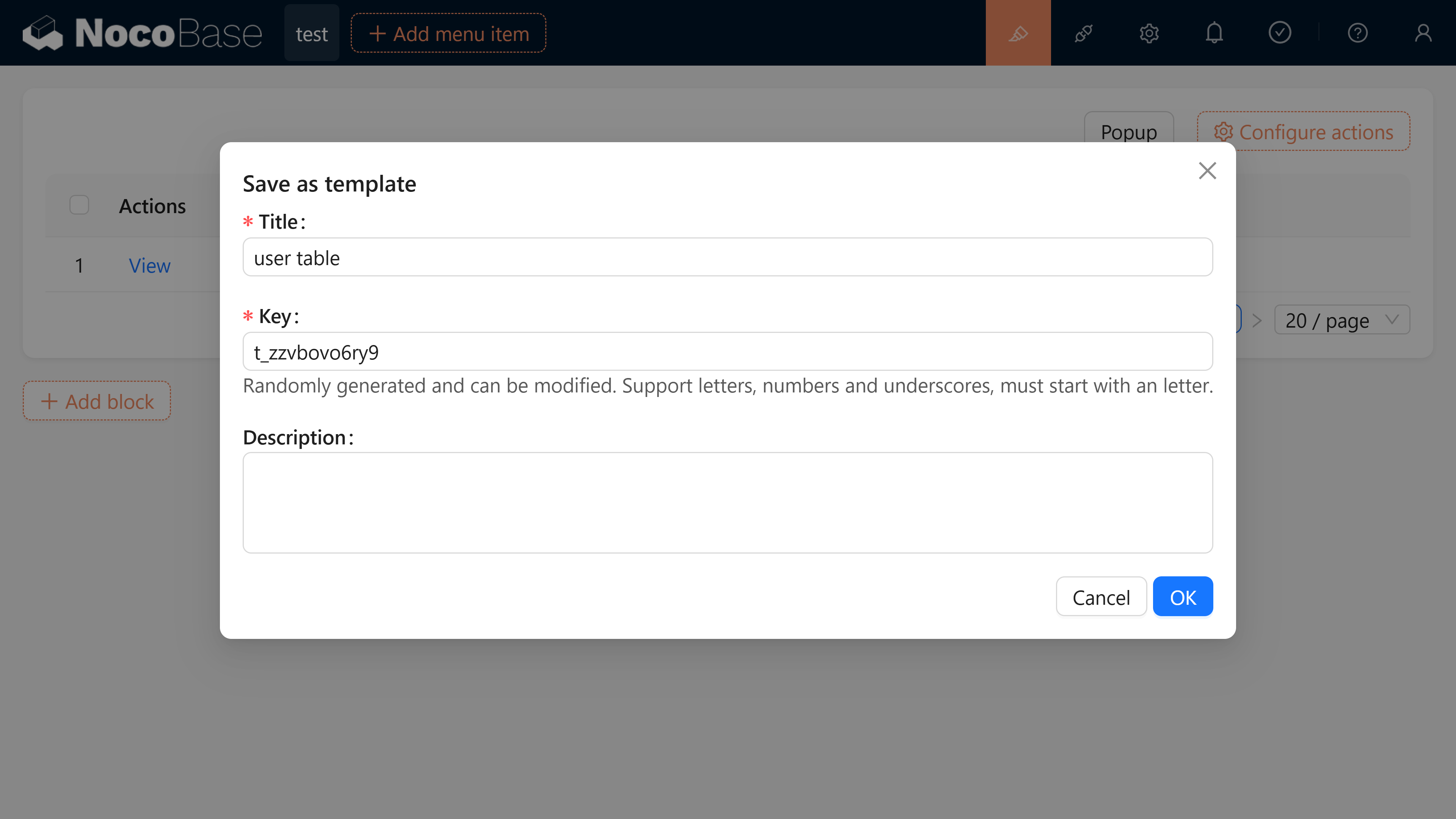
Task: Close the Save as template dialog
Action: [x=1207, y=170]
